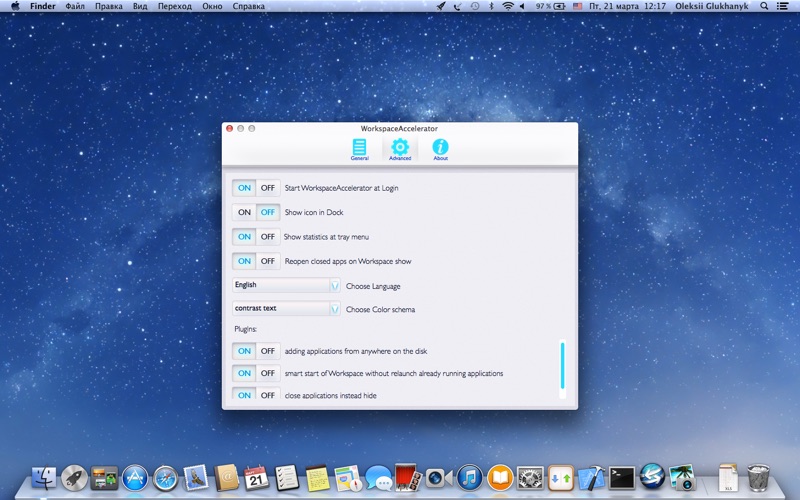Viewport: 800px width, 500px height.
Task: Open the Apple menu
Action: (x=15, y=6)
